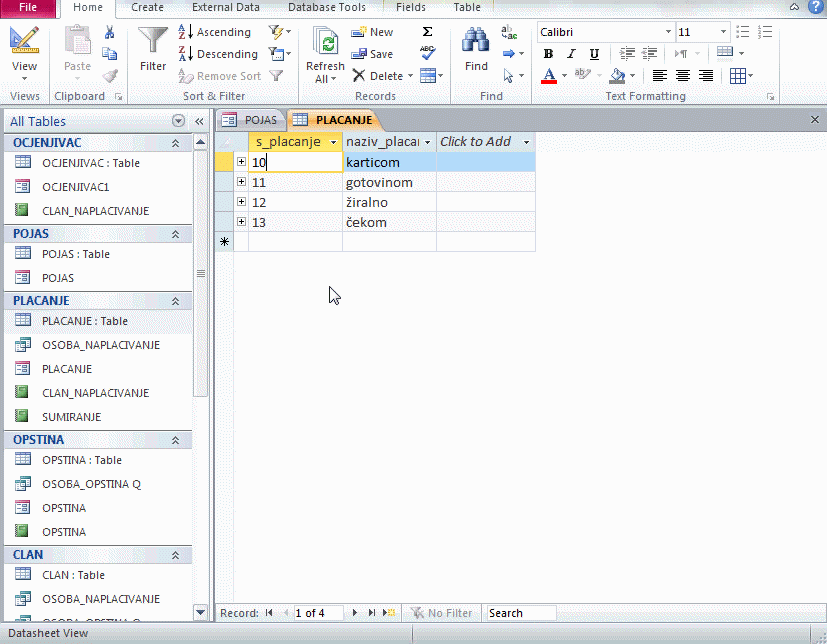The width and height of the screenshot is (827, 644).
Task: Switch to the Database Tools tab
Action: point(326,7)
